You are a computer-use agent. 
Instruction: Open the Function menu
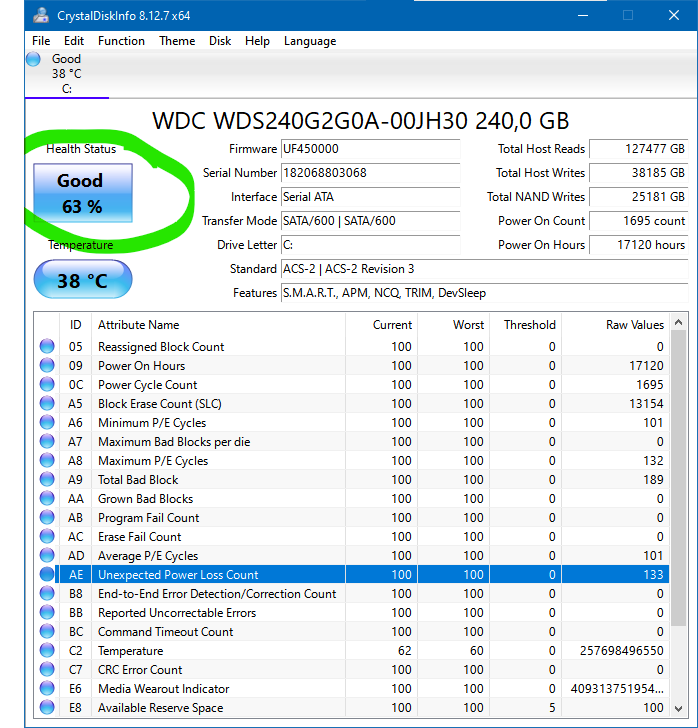[121, 41]
